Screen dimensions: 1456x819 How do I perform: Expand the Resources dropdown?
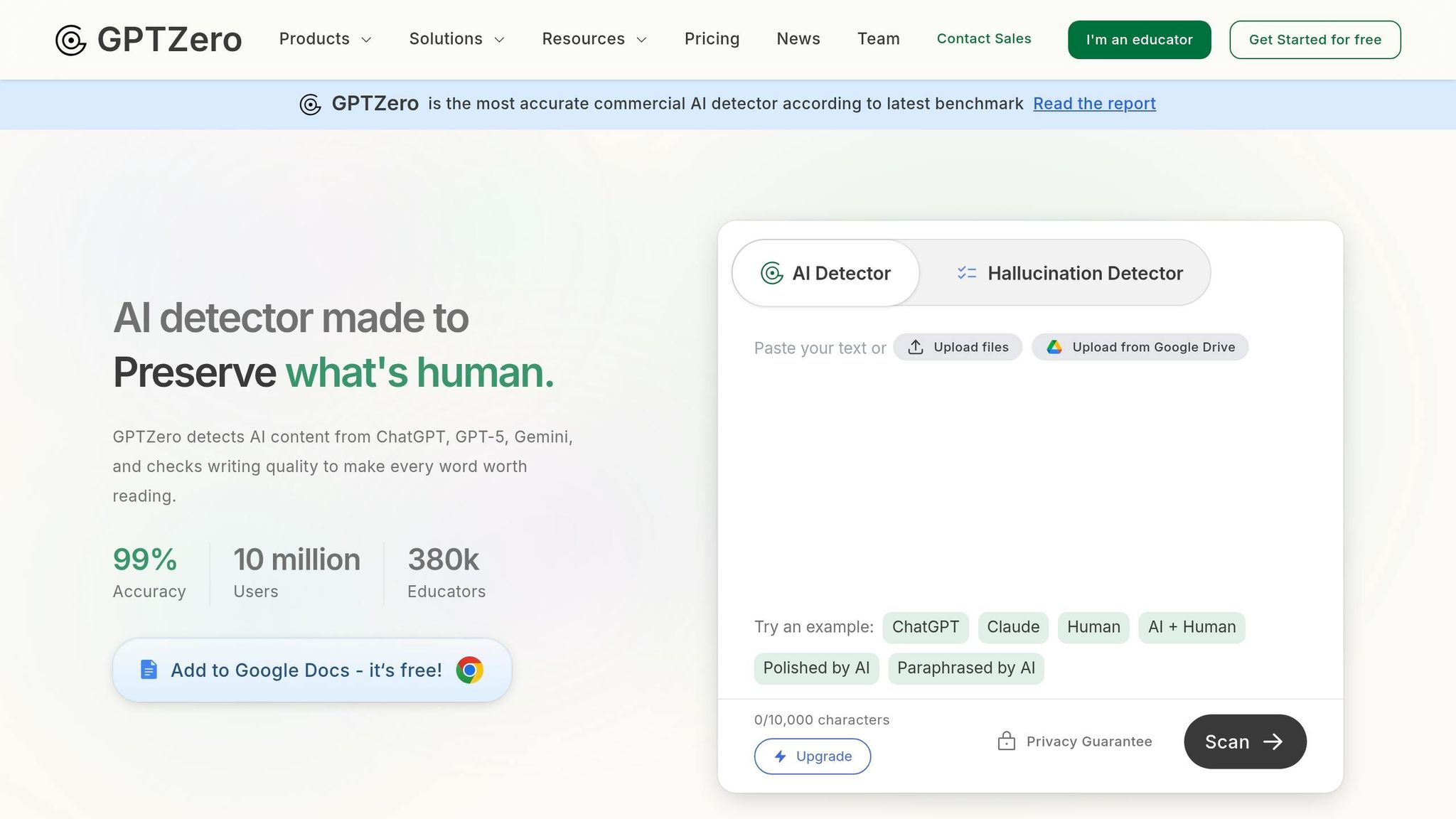[x=594, y=39]
